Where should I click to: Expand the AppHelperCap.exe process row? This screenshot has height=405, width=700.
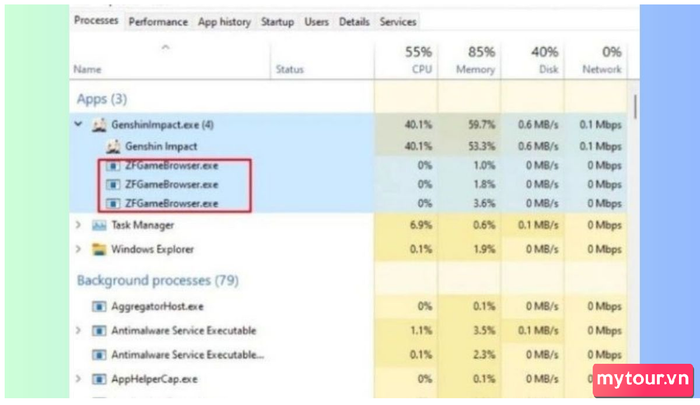(x=79, y=379)
